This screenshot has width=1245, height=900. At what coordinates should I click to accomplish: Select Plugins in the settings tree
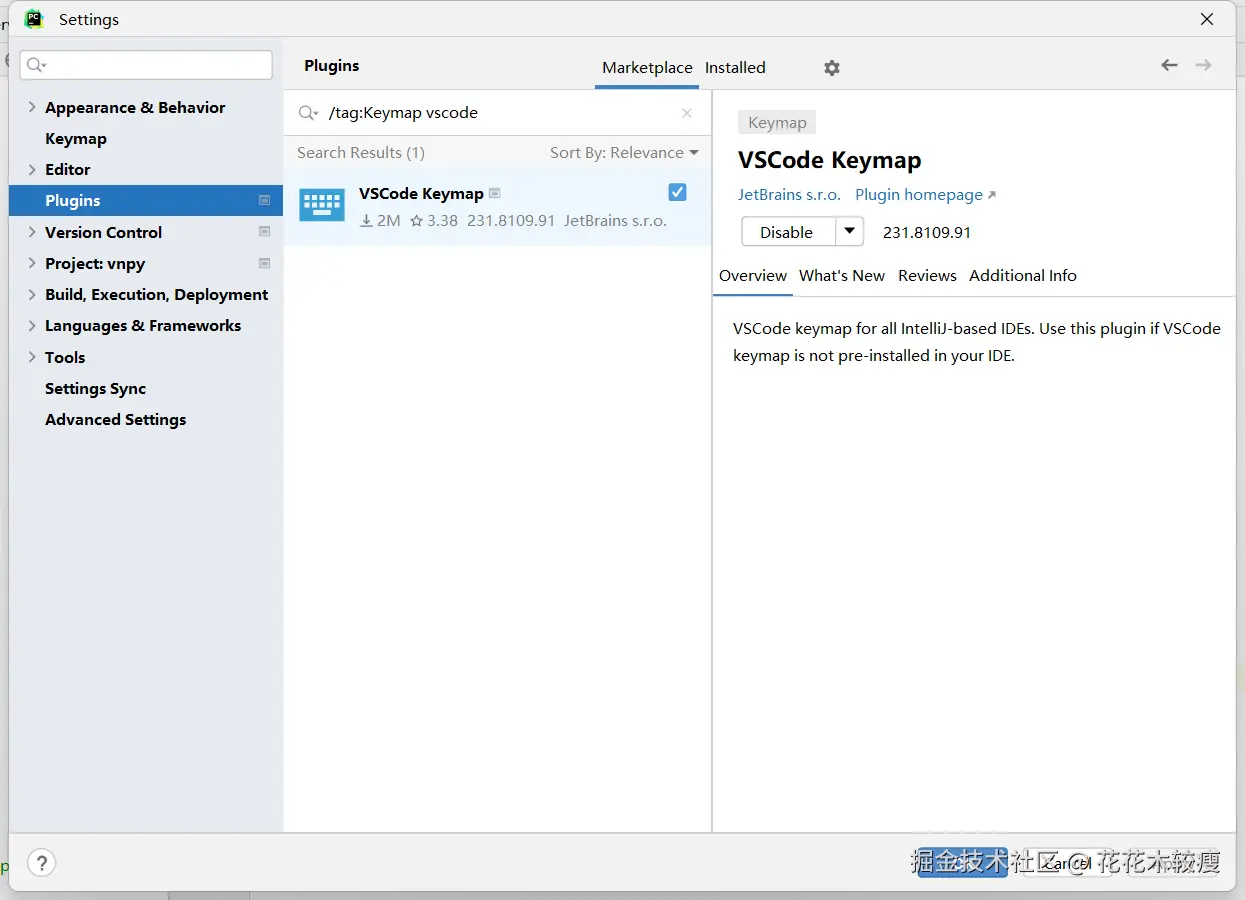pos(146,200)
